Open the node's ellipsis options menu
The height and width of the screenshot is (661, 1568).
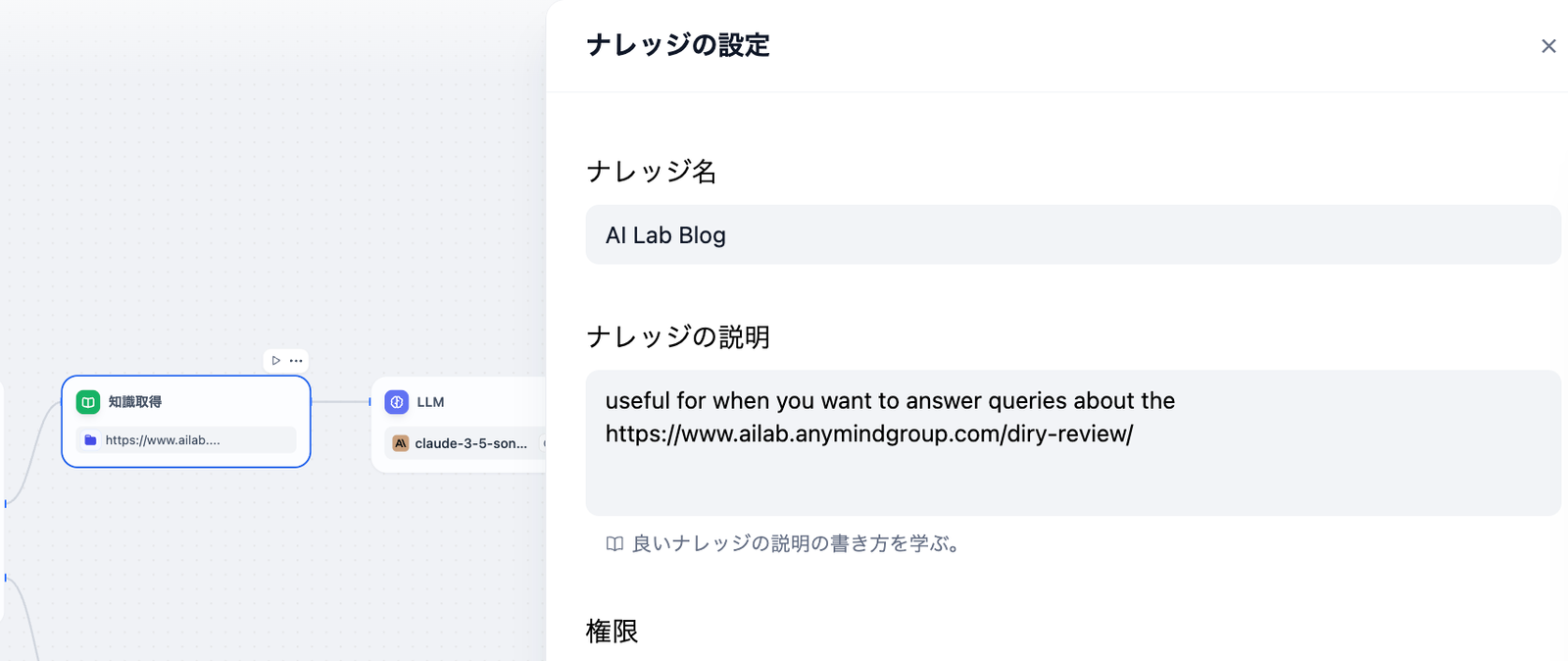click(295, 360)
